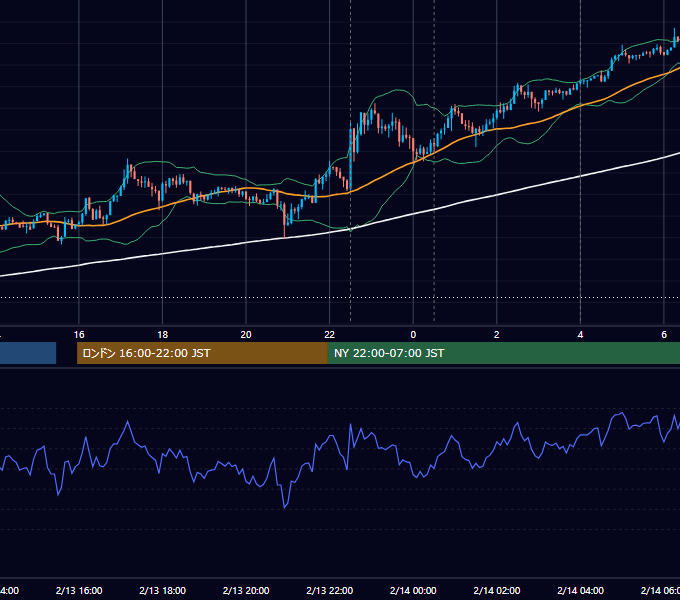Image resolution: width=680 pixels, height=600 pixels.
Task: Click the 16 hour label on price chart axis
Action: point(79,335)
